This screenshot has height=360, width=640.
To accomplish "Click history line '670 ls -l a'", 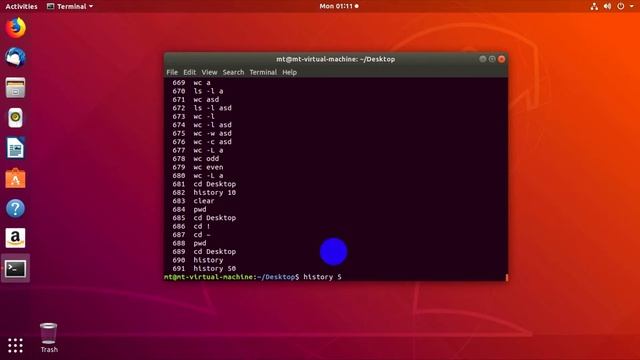I will coord(198,91).
